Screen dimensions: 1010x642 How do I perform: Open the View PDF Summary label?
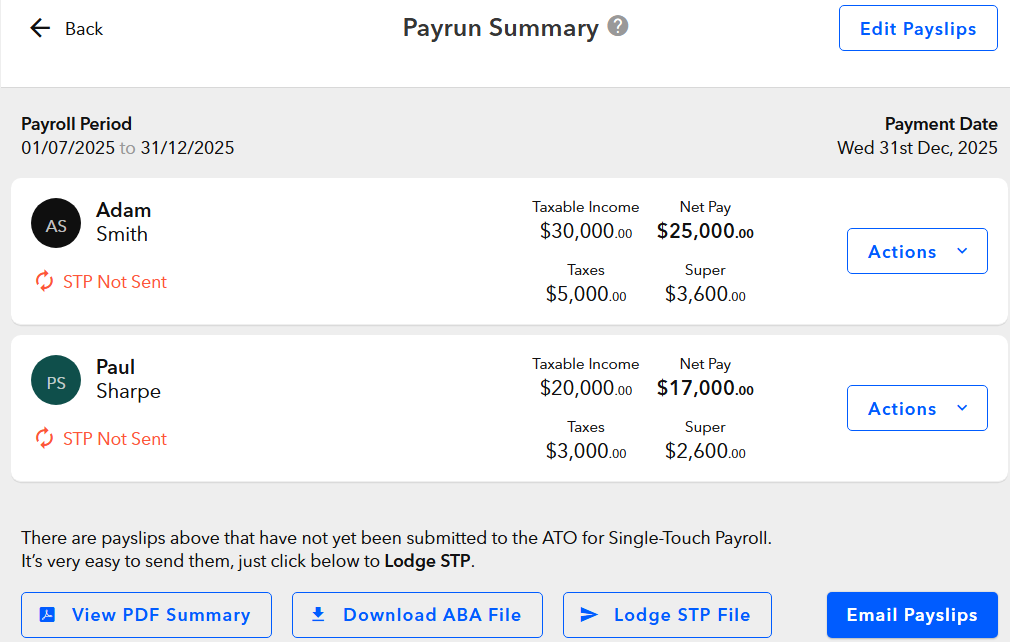pyautogui.click(x=161, y=615)
